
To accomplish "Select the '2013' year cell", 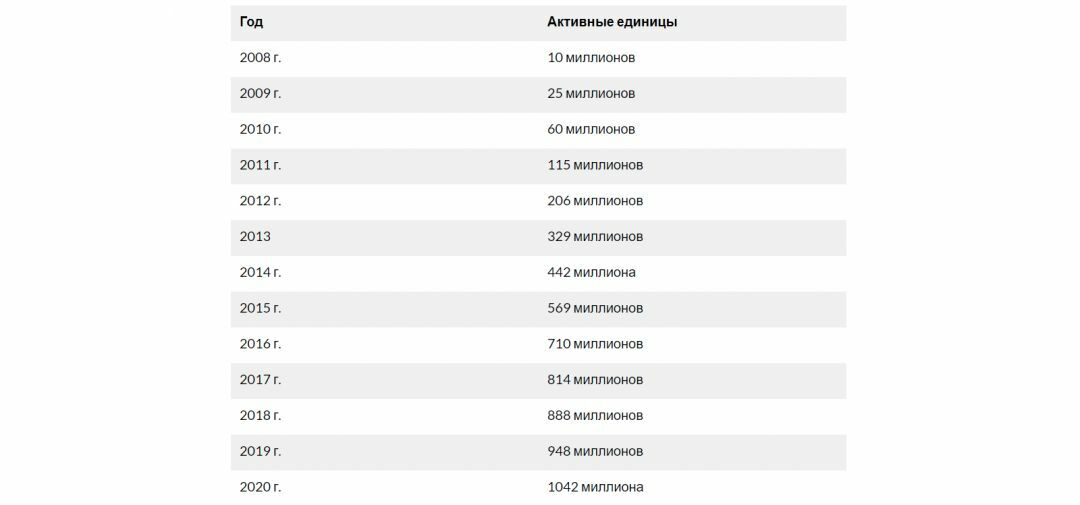I will (255, 236).
